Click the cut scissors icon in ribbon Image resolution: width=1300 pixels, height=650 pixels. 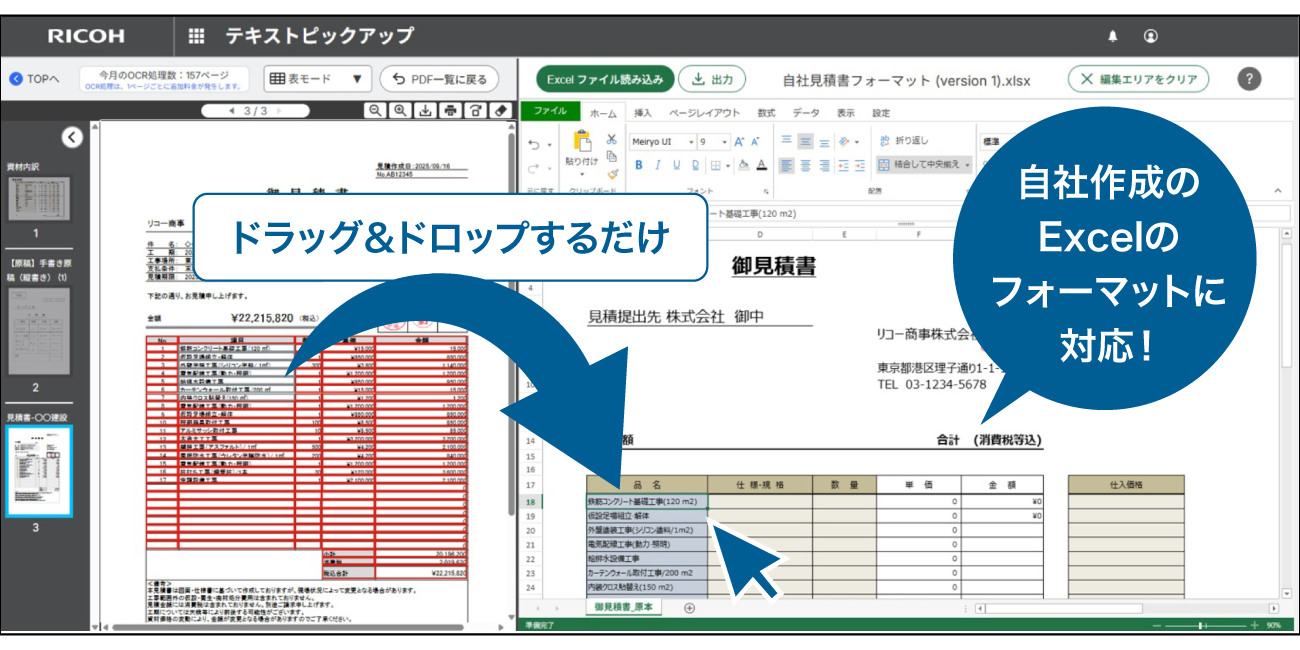pyautogui.click(x=612, y=140)
